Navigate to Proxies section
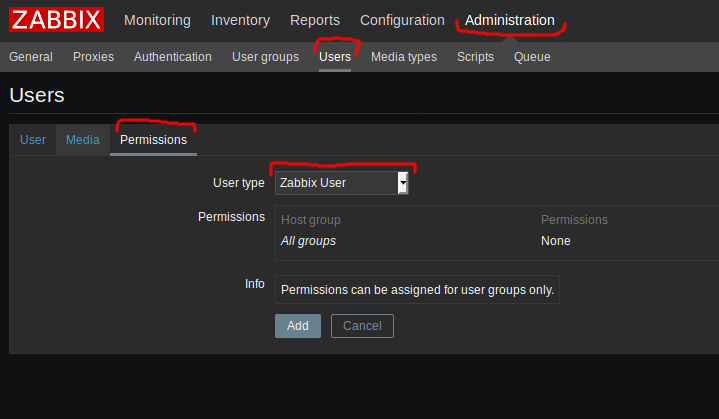This screenshot has width=719, height=419. click(x=93, y=57)
